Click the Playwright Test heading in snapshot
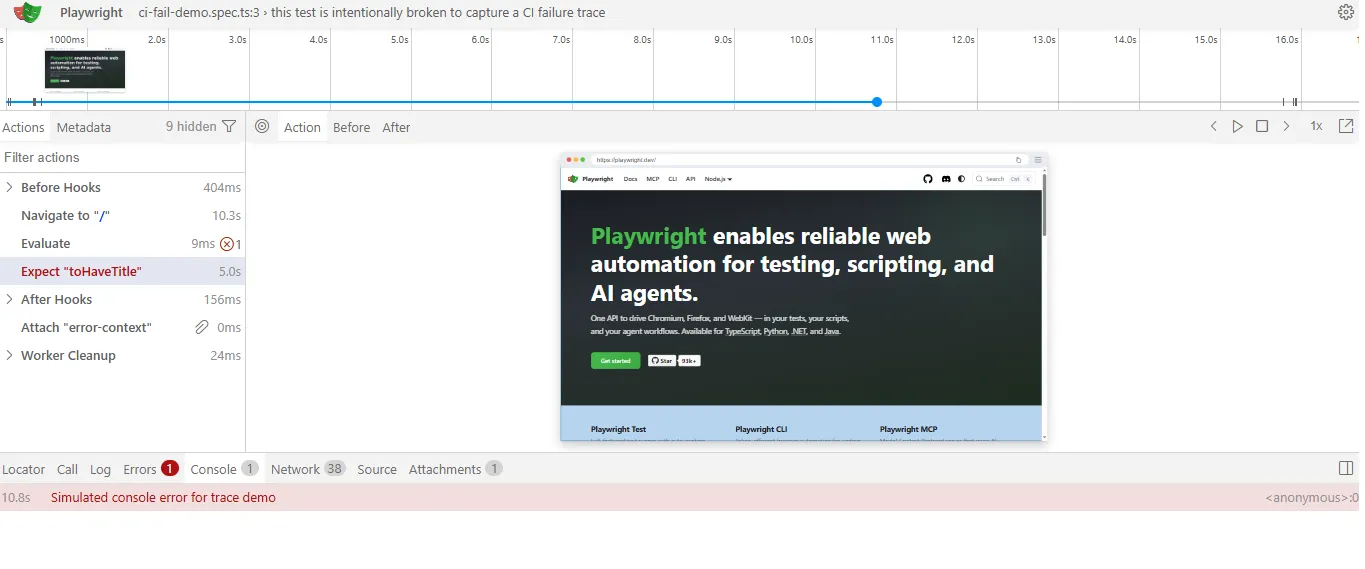 [618, 429]
